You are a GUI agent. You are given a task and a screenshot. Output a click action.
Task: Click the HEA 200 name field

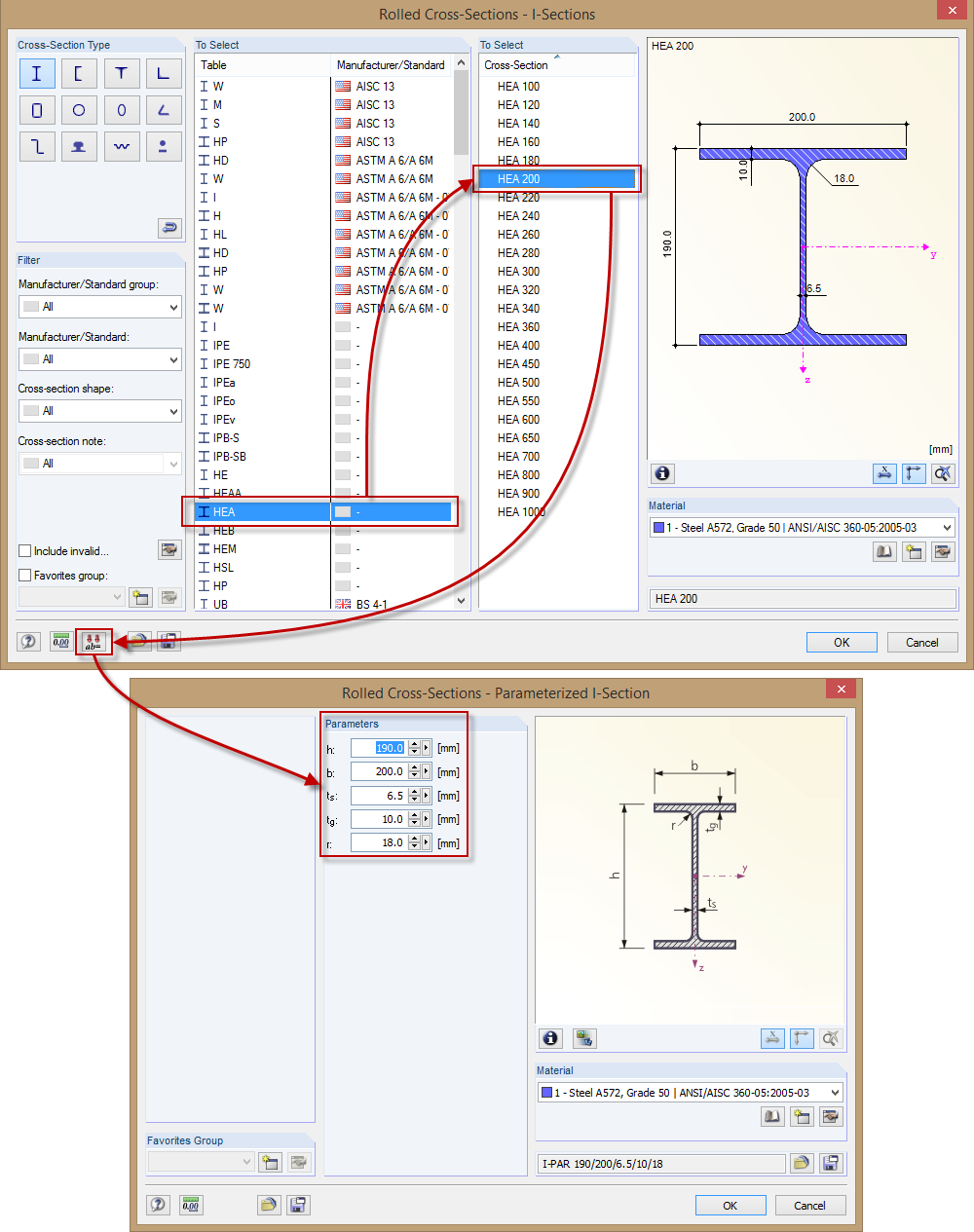tap(803, 599)
